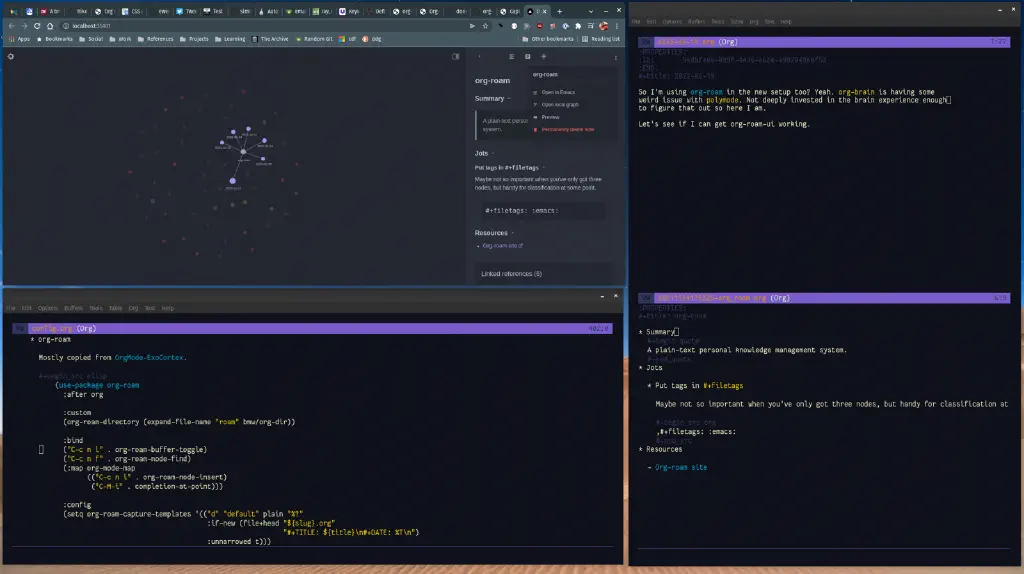Image resolution: width=1024 pixels, height=574 pixels.
Task: Follow the OrgMode-ExoCortex link in config.org
Action: click(x=149, y=358)
